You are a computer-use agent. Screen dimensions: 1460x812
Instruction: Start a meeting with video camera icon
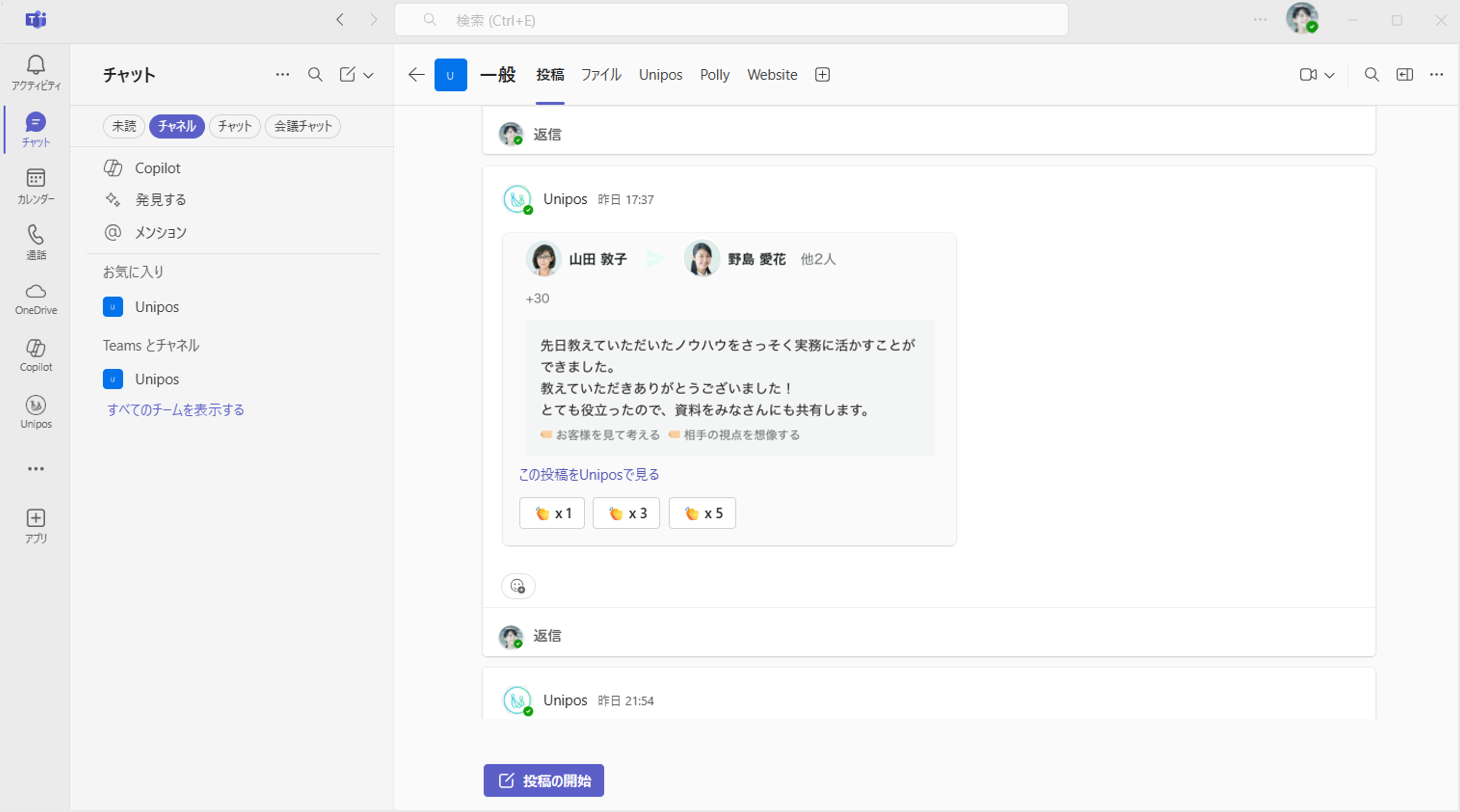point(1308,74)
